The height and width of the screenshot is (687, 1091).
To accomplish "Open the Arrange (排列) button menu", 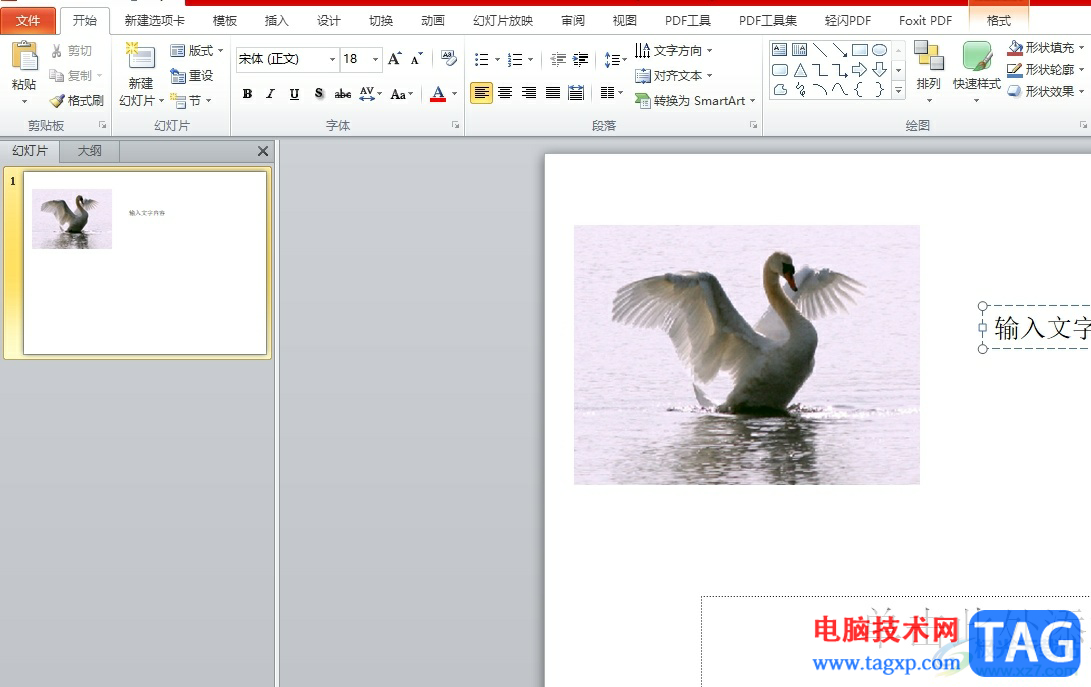I will point(928,72).
